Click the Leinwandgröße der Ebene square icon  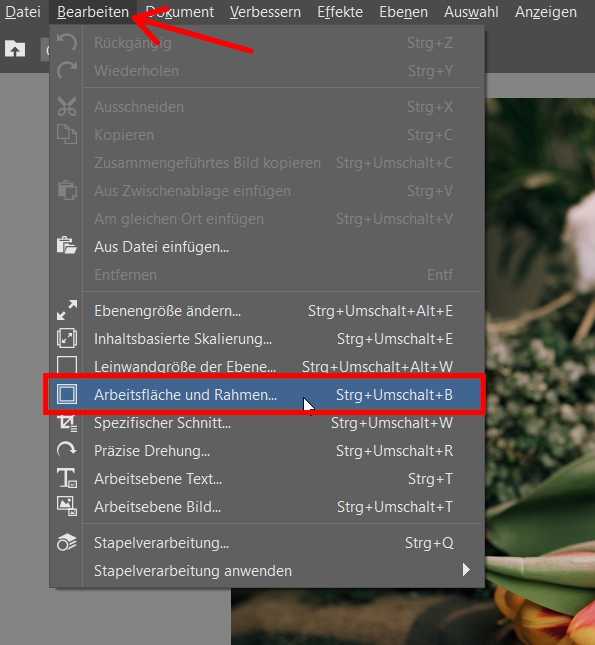67,365
